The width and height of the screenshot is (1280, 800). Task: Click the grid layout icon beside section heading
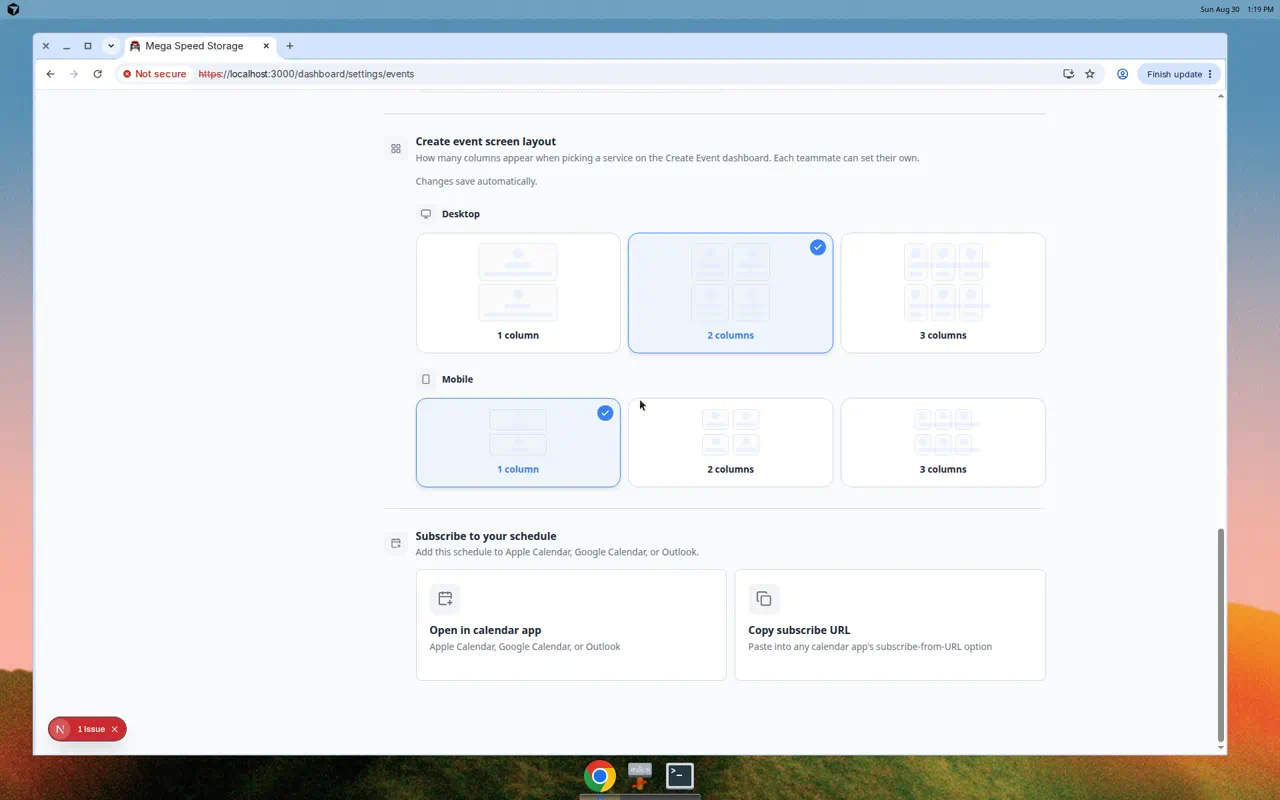pos(396,149)
